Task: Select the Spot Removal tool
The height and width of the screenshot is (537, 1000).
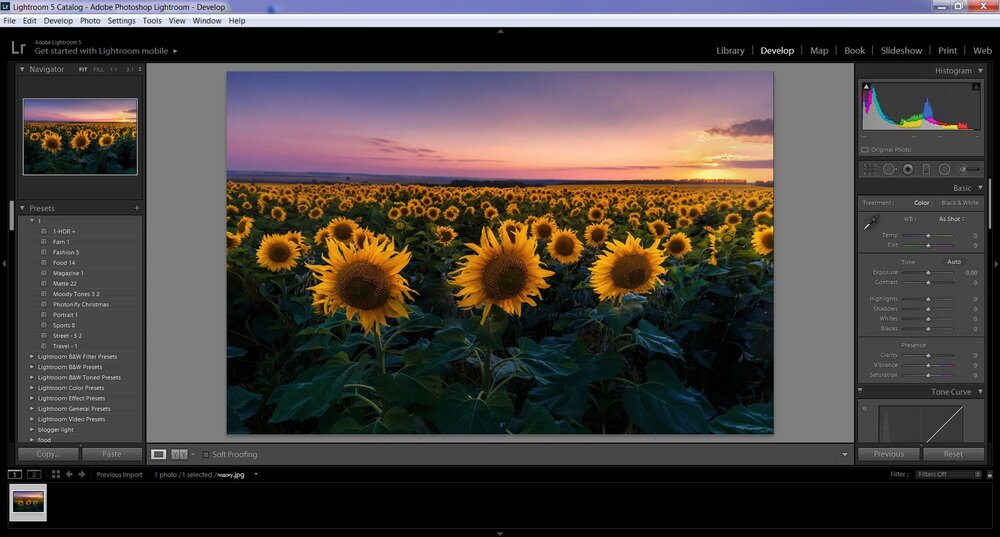Action: point(889,169)
